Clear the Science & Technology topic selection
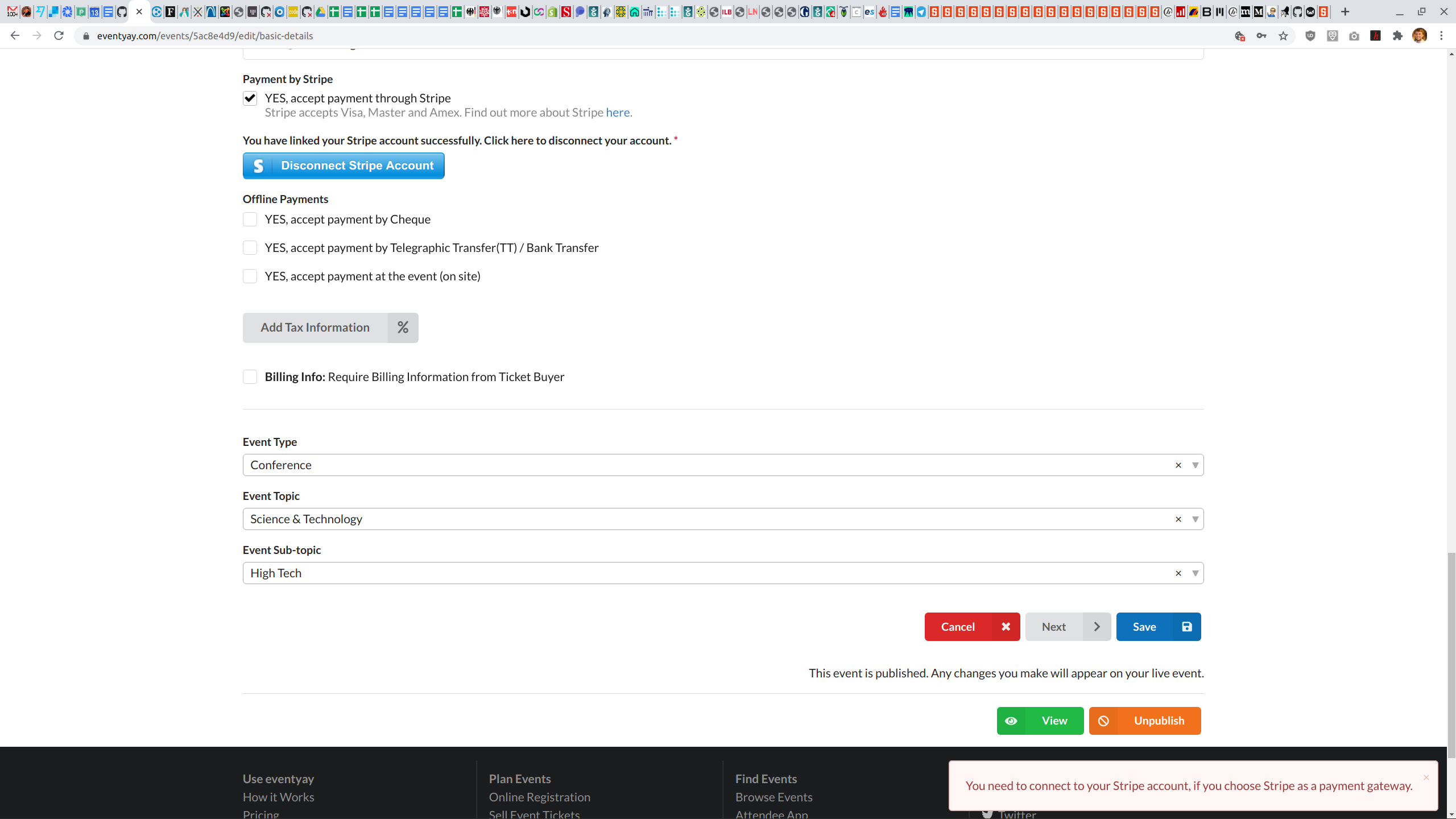This screenshot has width=1456, height=819. pos(1178,519)
